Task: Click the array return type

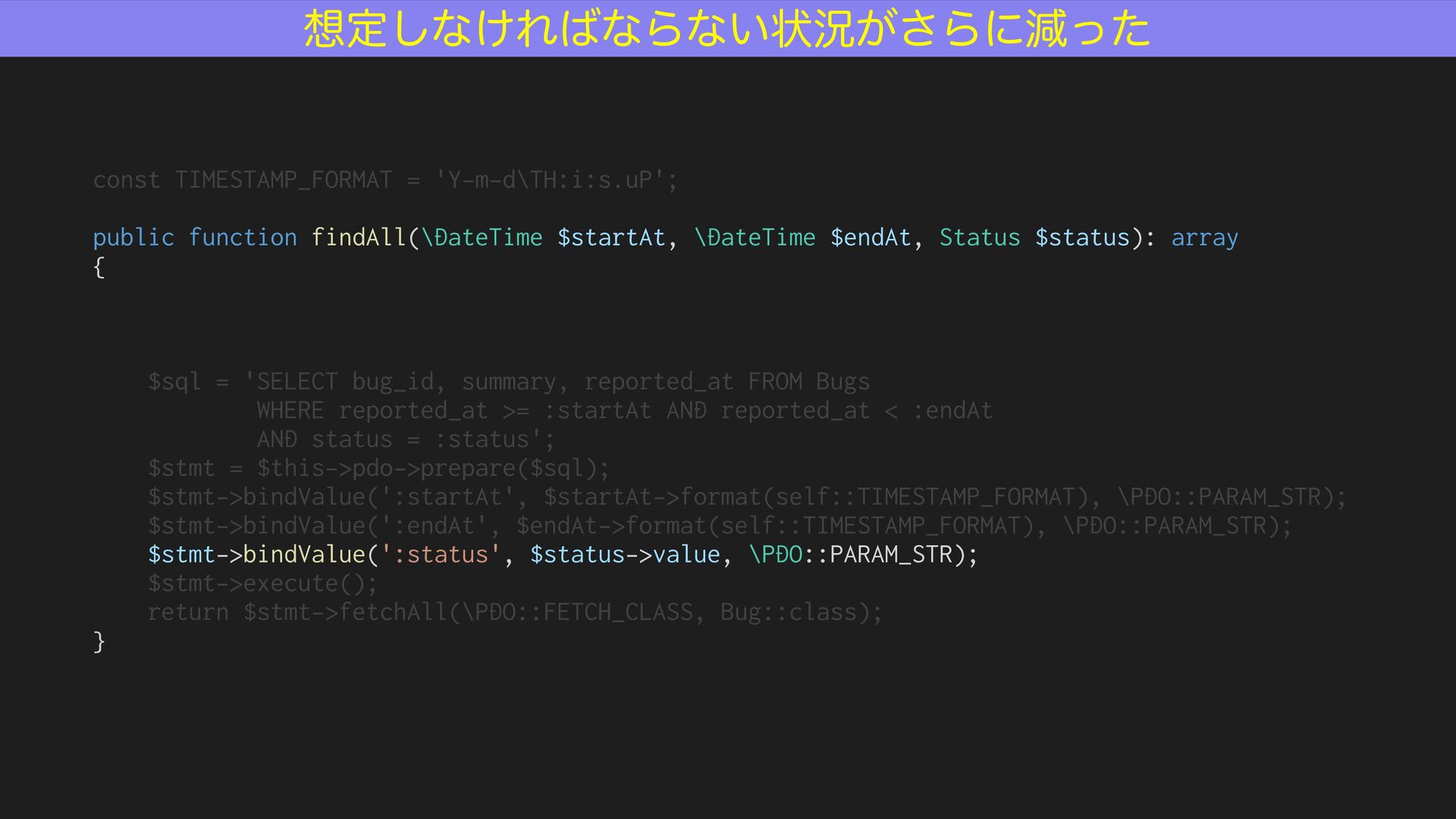Action: coord(1204,238)
